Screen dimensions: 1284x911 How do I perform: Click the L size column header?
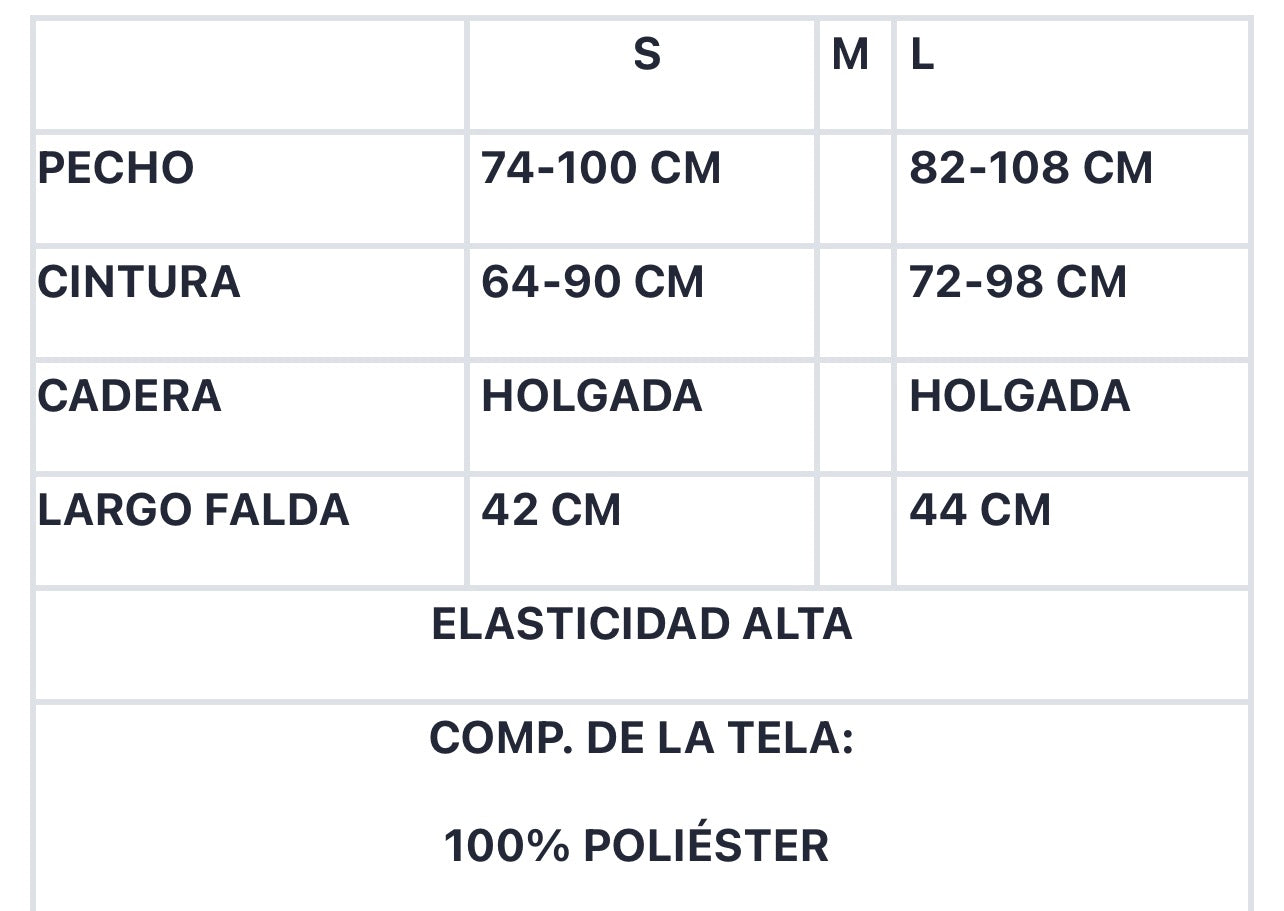coord(922,55)
